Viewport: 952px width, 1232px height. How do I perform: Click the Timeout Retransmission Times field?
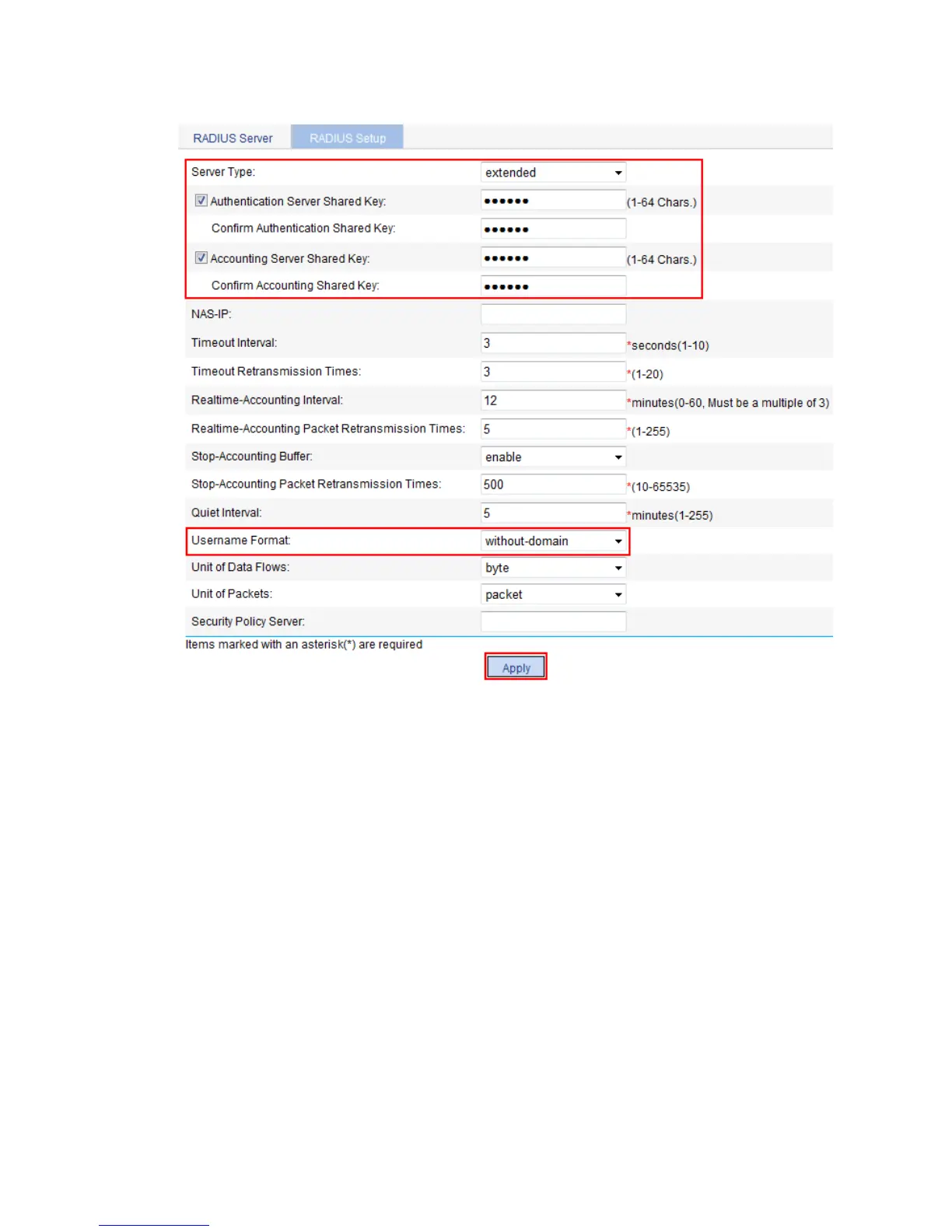553,372
